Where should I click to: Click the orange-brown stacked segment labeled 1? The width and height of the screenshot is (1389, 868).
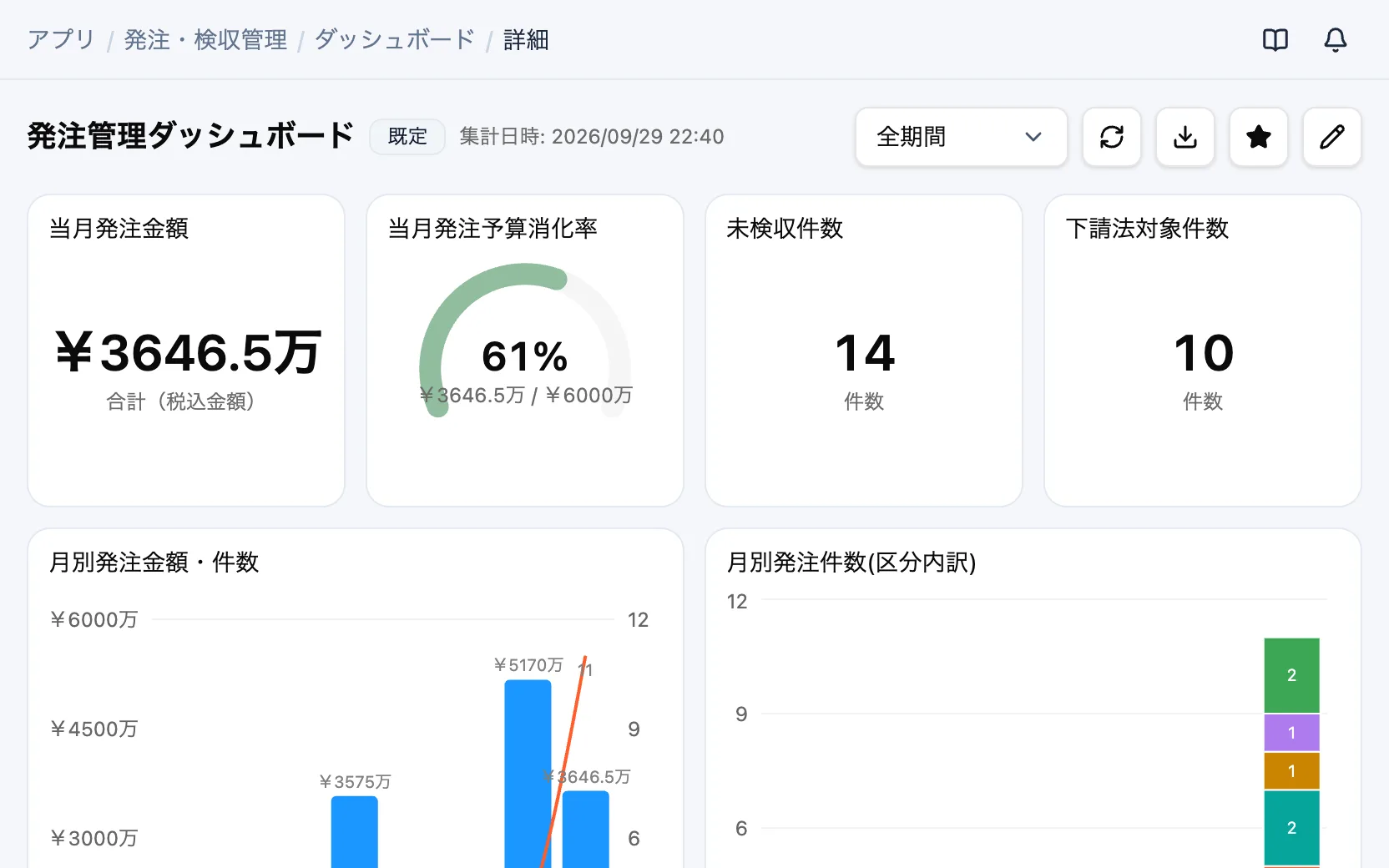(x=1291, y=771)
